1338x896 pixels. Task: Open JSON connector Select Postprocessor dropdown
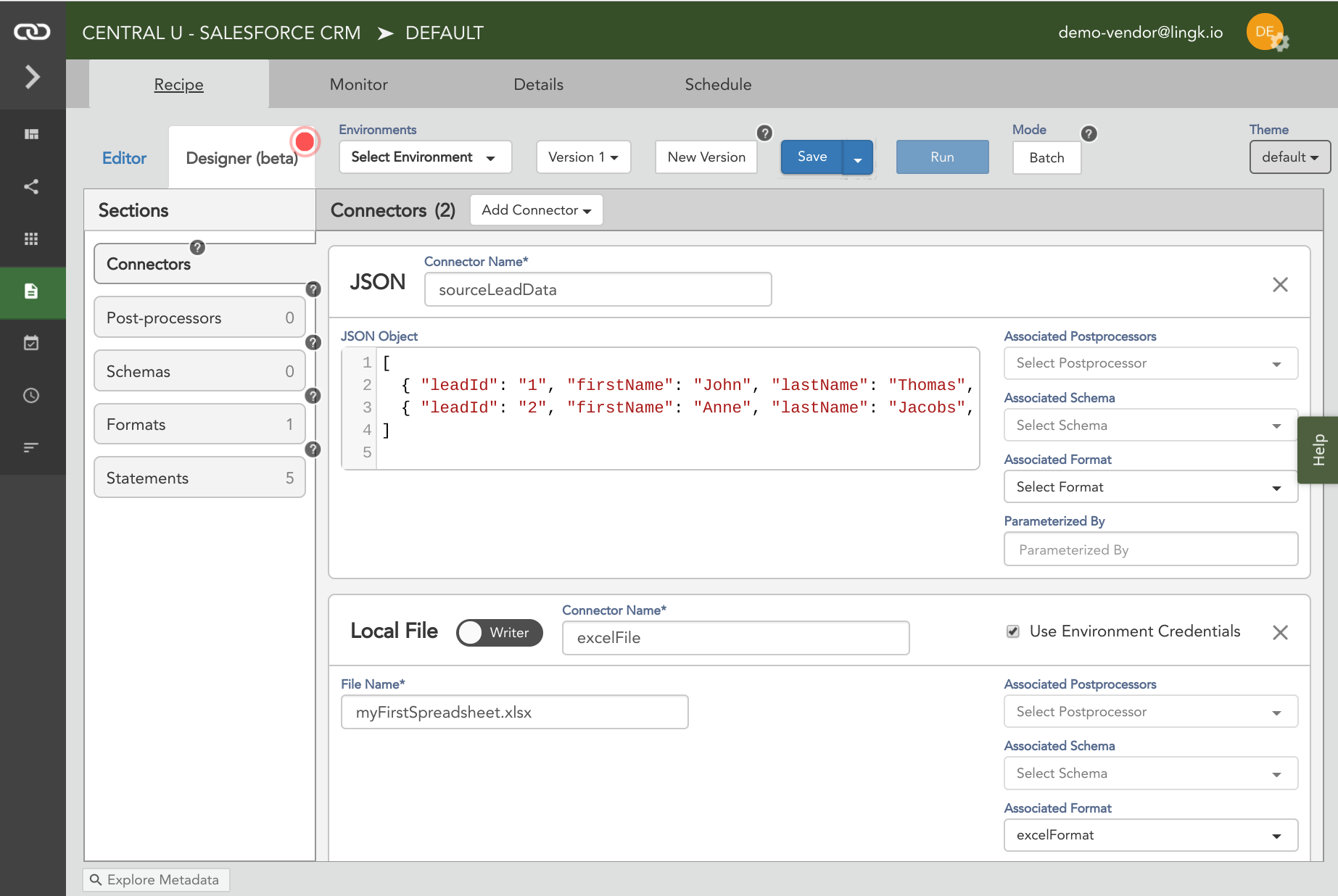[1150, 363]
